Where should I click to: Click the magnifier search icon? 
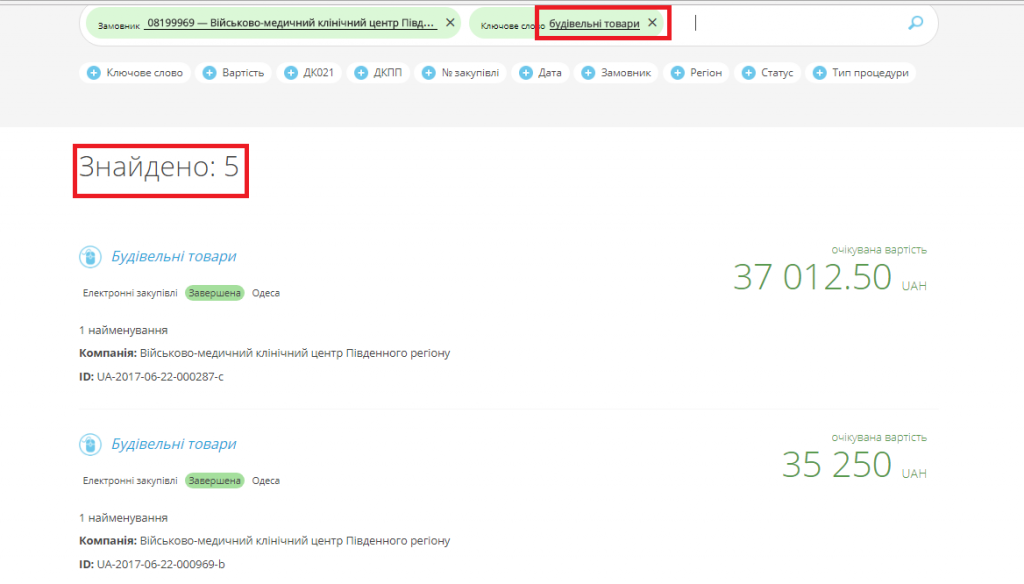(x=915, y=23)
